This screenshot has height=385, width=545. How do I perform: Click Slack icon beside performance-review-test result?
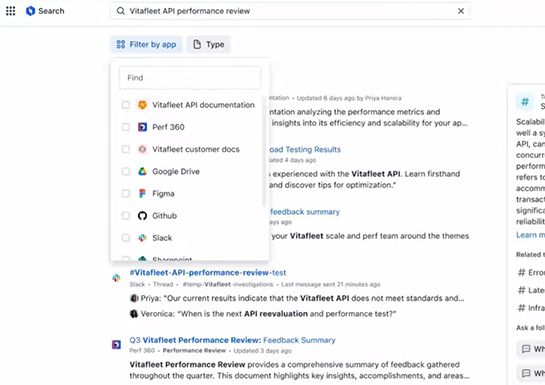coord(116,278)
